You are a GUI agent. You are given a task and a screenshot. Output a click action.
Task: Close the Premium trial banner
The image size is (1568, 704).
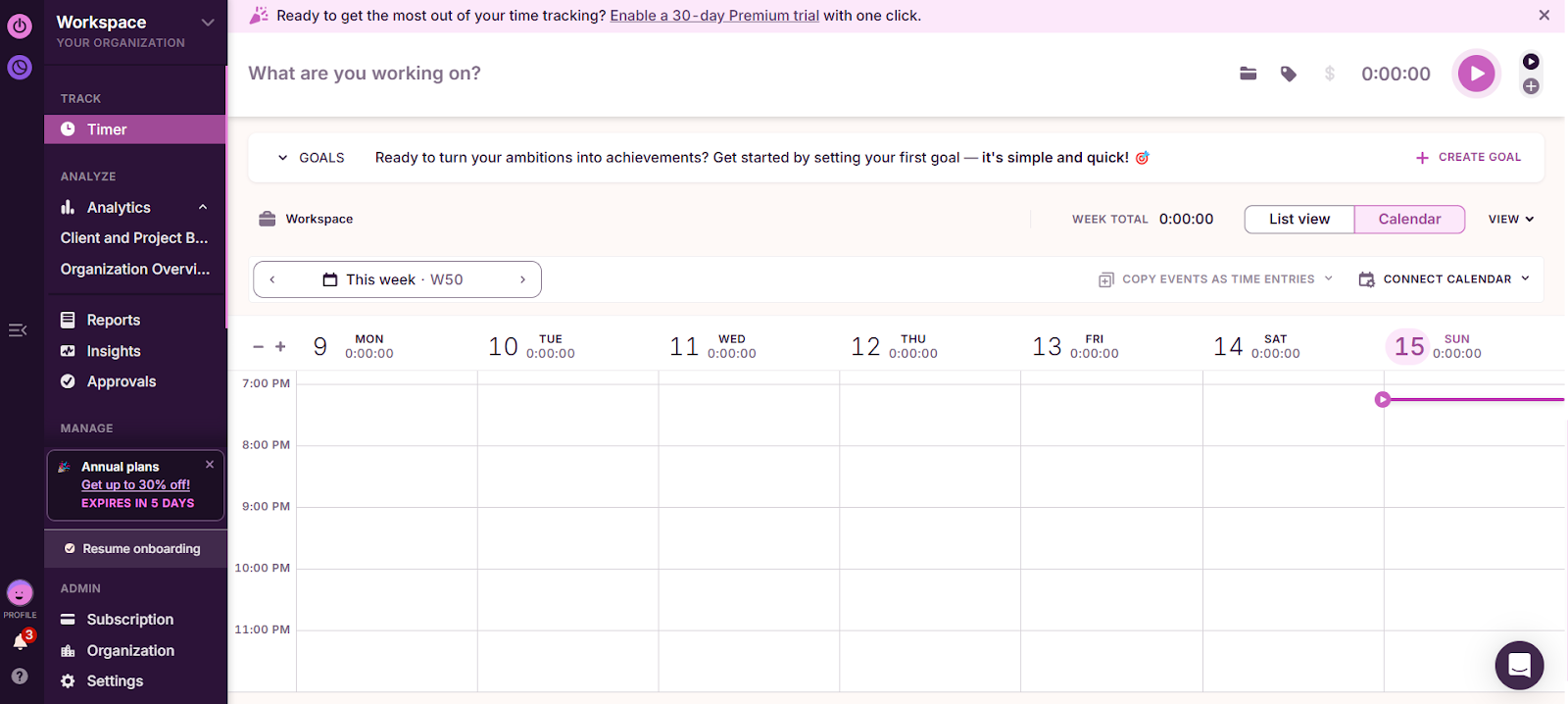coord(1544,16)
